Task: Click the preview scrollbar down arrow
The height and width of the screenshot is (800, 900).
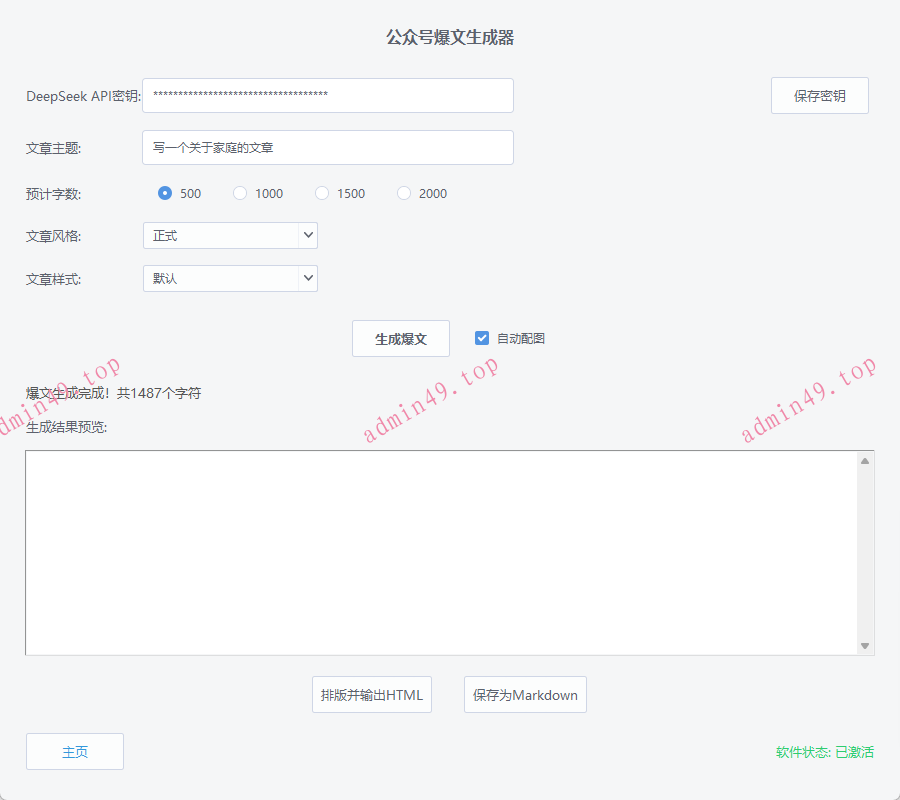Action: point(864,644)
